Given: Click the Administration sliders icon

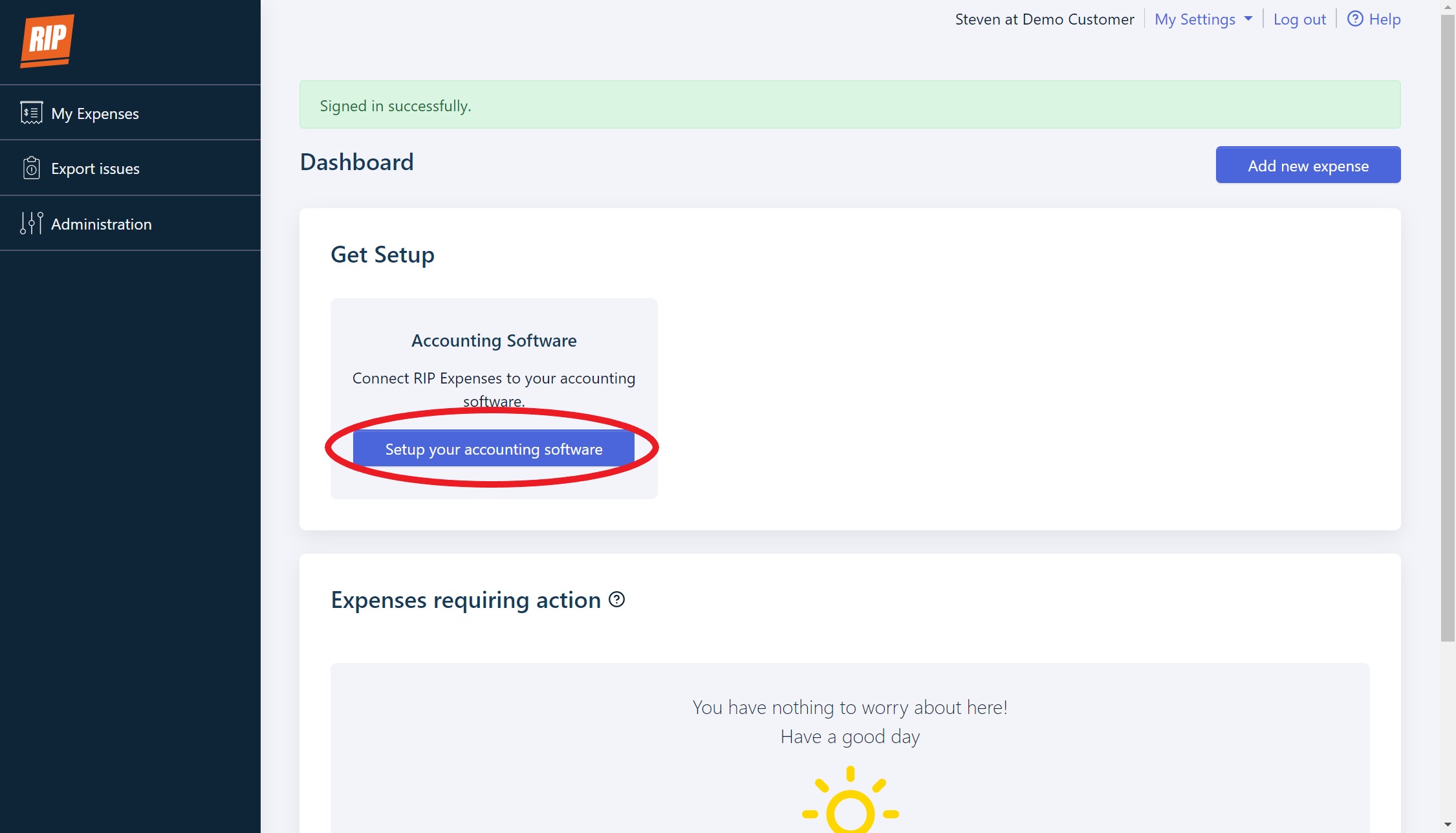Looking at the screenshot, I should click(x=31, y=224).
